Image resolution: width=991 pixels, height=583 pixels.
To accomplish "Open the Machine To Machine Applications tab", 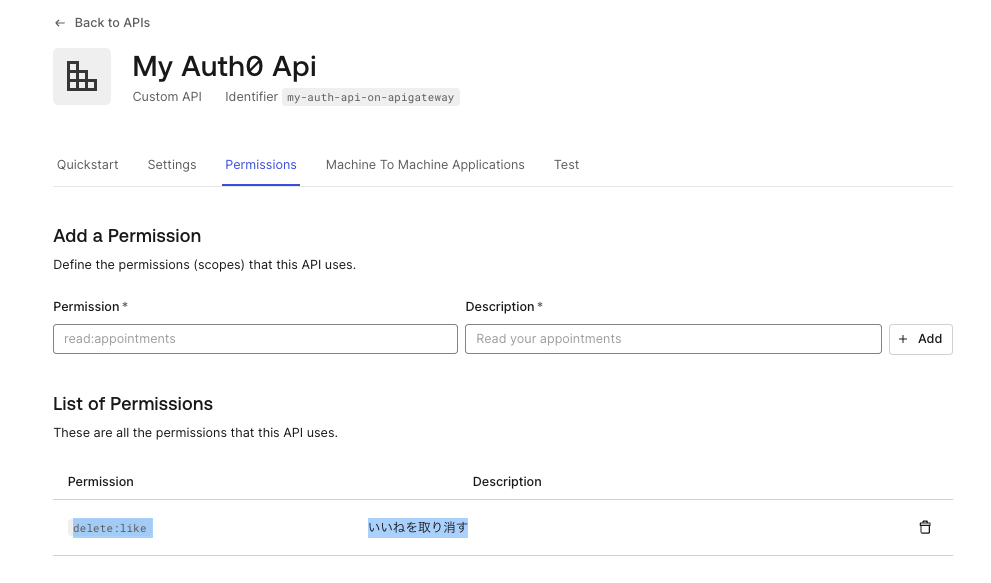I will (x=424, y=164).
